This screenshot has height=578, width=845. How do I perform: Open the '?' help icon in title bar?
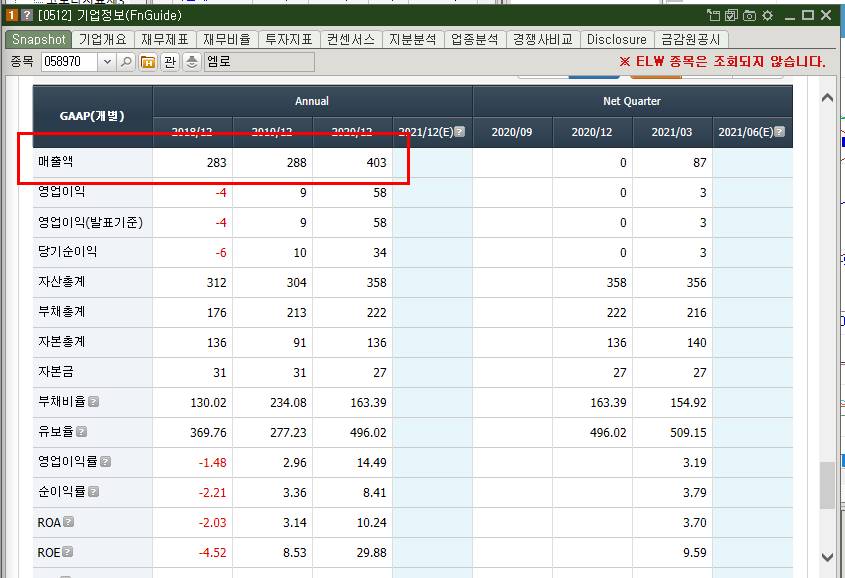point(26,15)
